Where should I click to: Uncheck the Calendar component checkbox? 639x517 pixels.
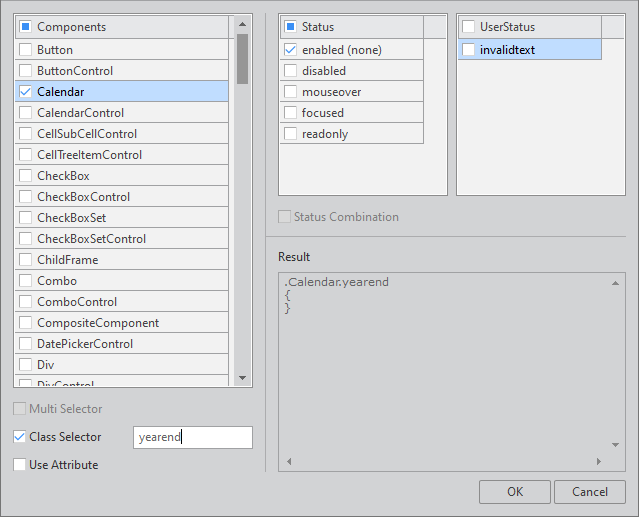[x=25, y=91]
